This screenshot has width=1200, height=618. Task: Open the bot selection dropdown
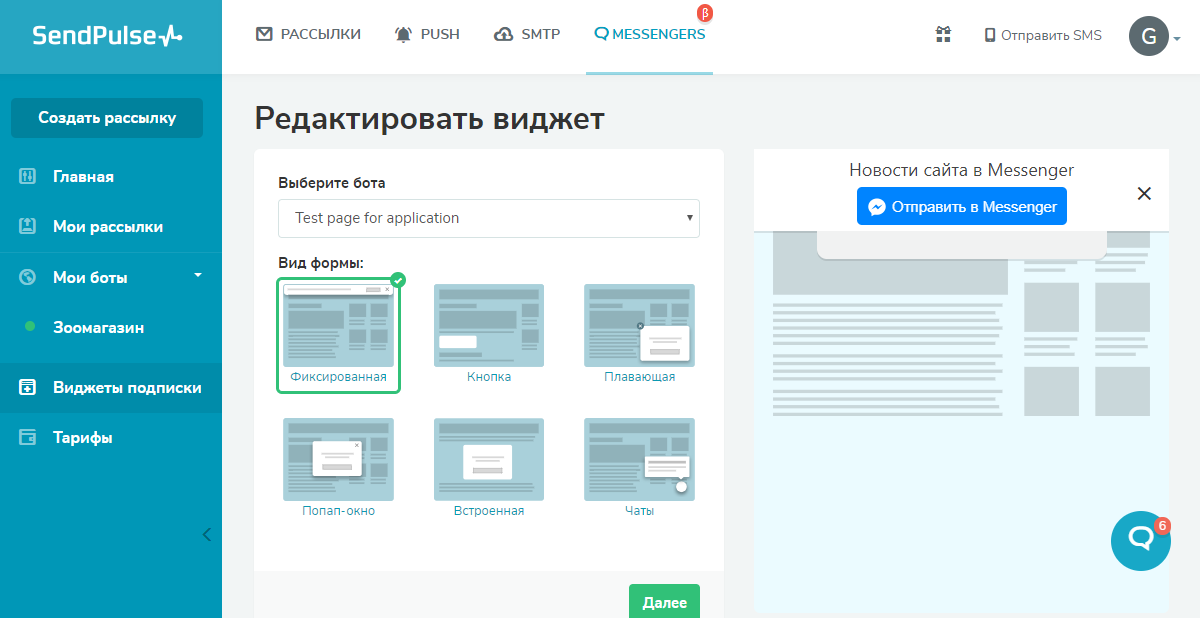coord(489,218)
